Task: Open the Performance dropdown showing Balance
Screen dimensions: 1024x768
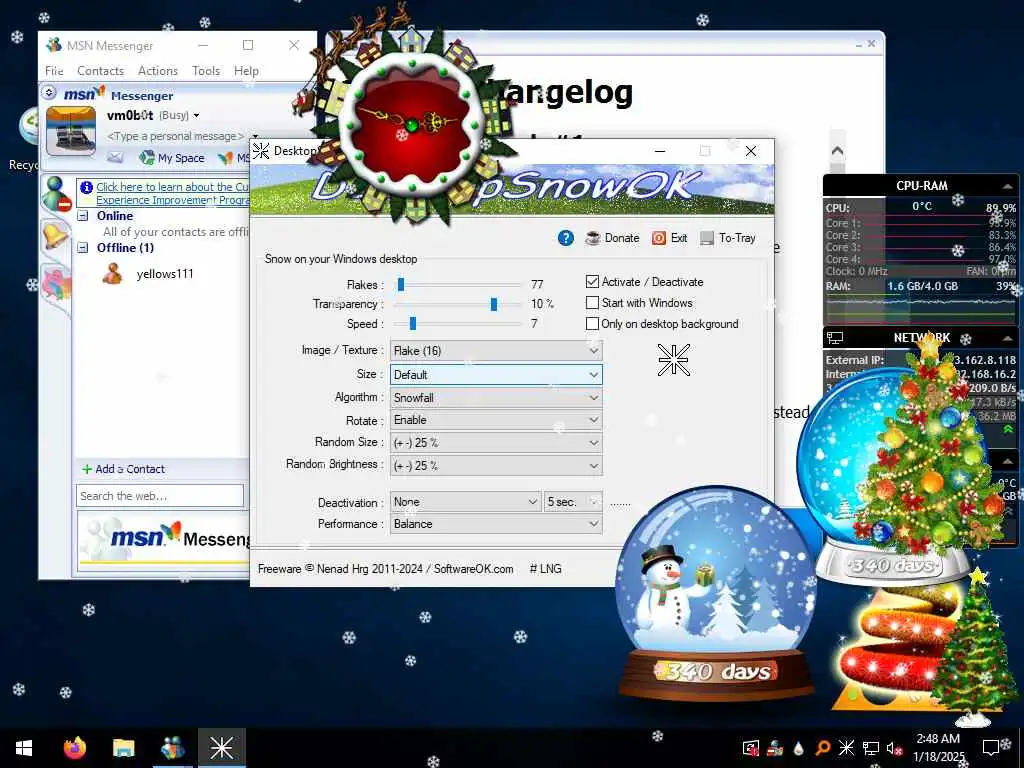Action: click(496, 524)
